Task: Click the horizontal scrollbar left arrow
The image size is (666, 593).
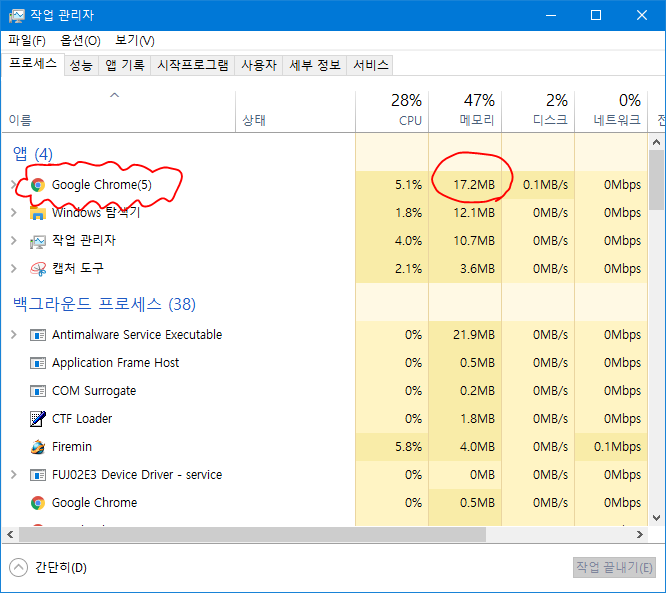Action: pos(10,535)
